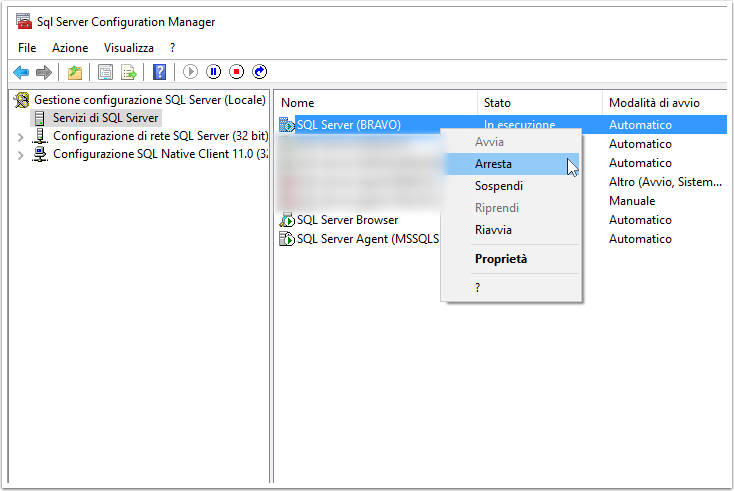Click Automatico in the SQL Server Browser row

point(640,220)
